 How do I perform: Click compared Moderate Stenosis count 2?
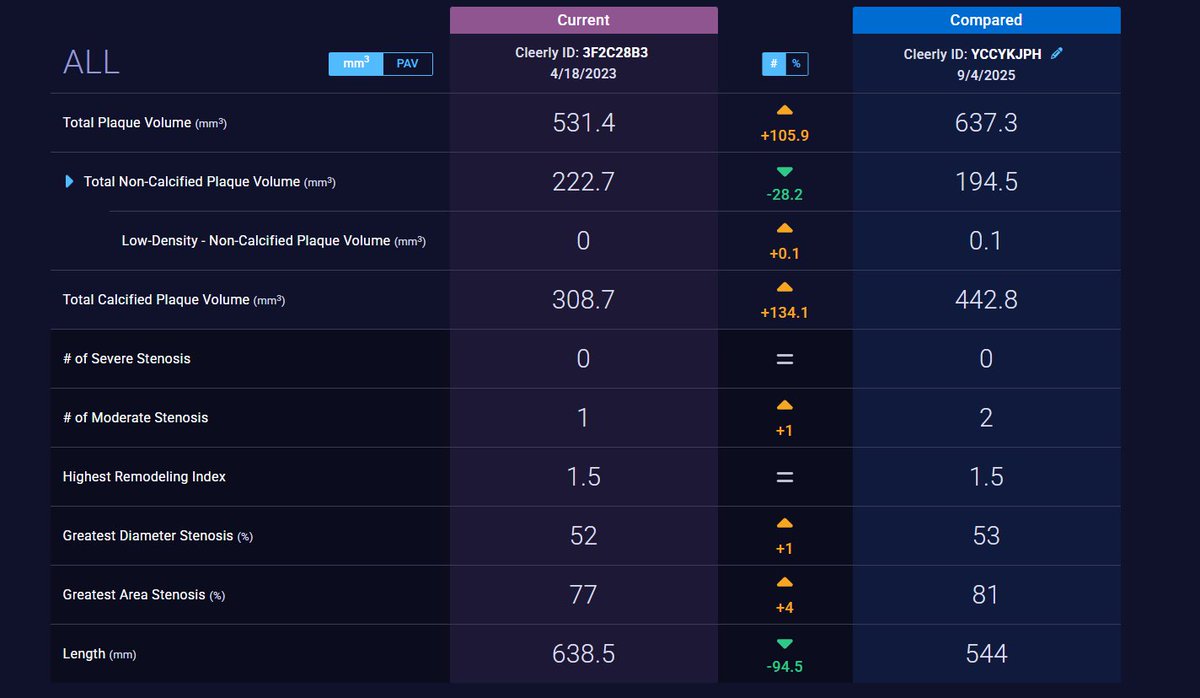click(986, 418)
